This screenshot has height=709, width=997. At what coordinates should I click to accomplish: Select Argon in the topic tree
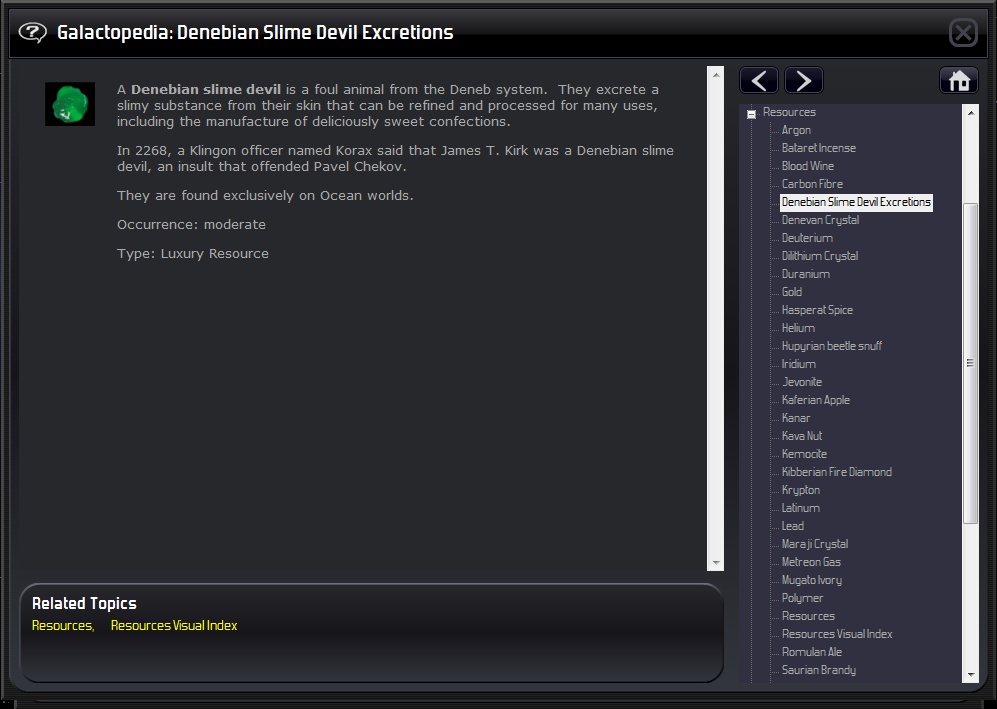796,130
